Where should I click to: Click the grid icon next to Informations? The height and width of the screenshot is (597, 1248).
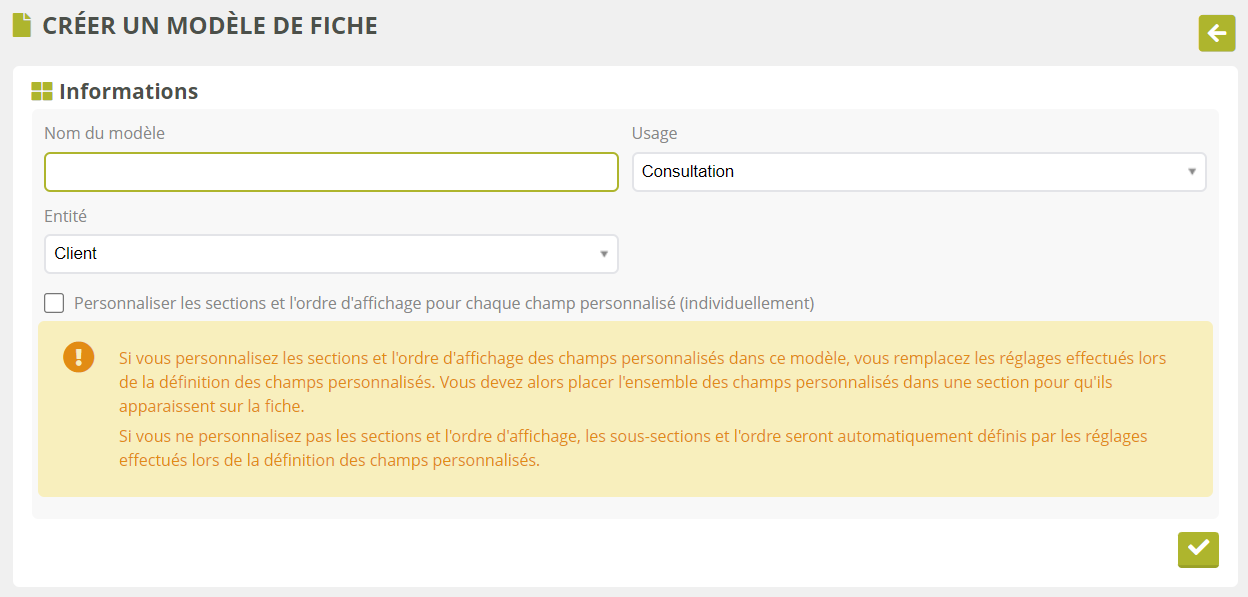[x=42, y=92]
